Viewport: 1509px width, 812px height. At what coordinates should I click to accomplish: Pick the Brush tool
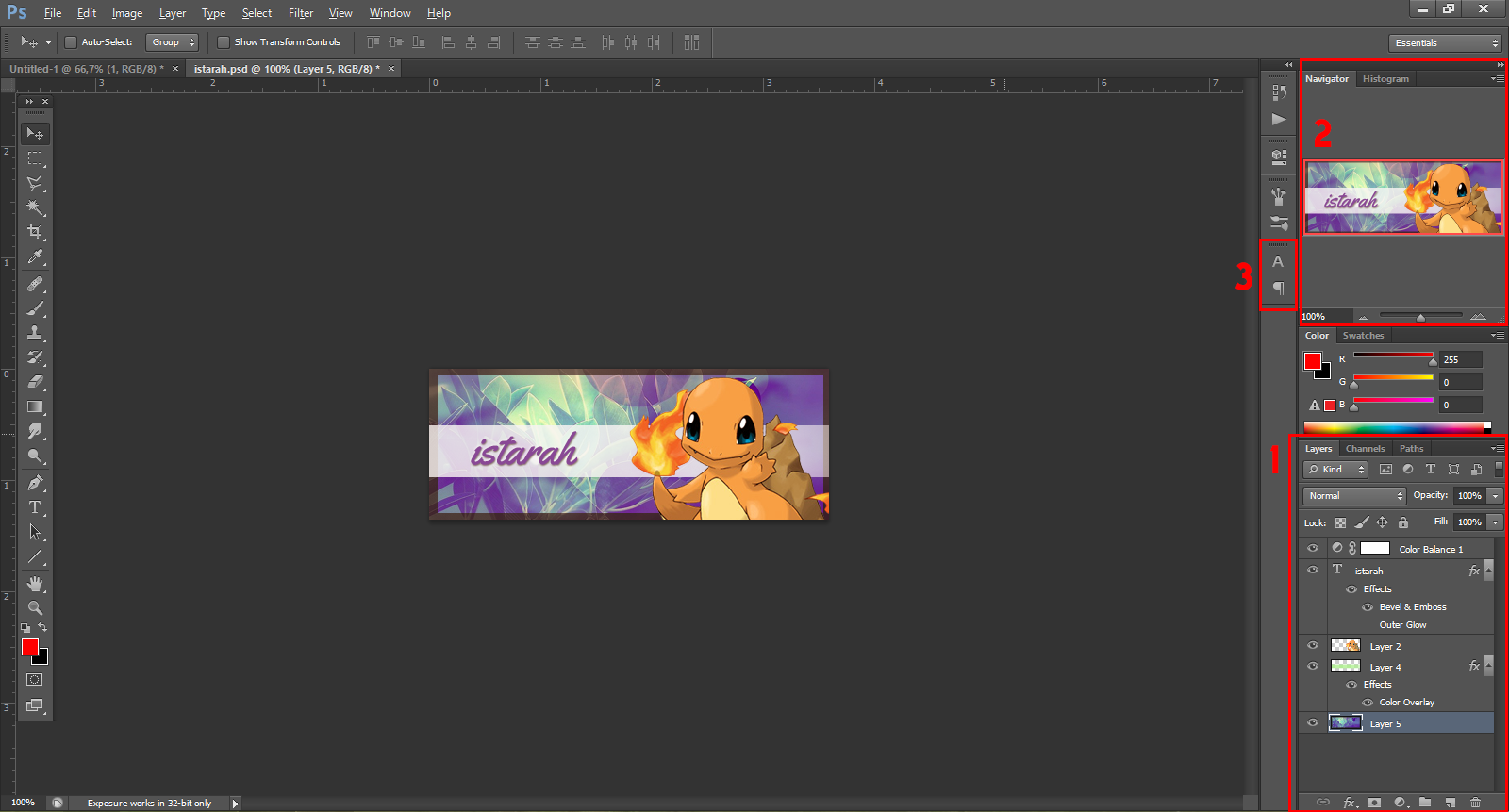click(35, 308)
